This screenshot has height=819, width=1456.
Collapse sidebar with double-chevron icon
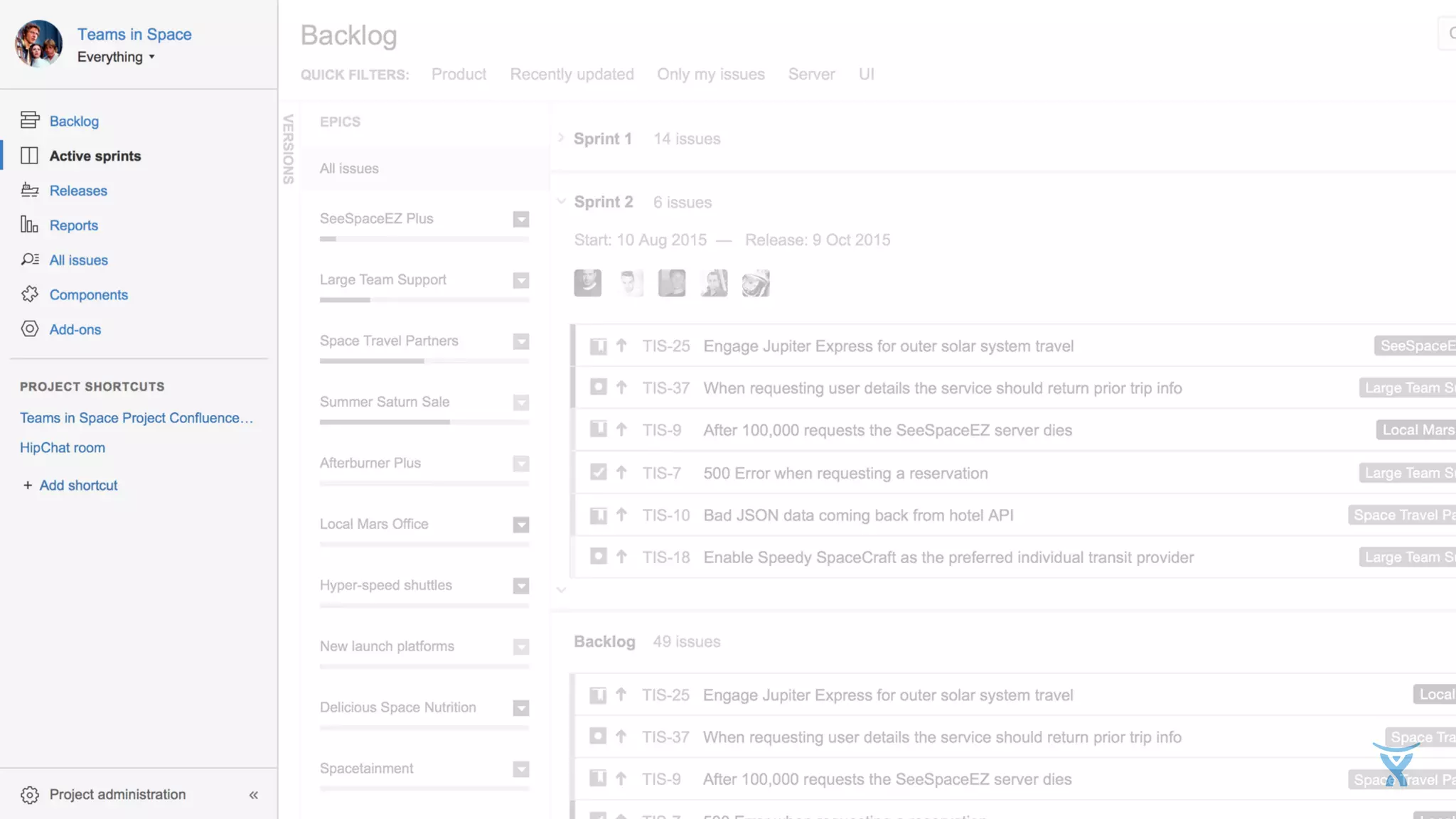[254, 795]
